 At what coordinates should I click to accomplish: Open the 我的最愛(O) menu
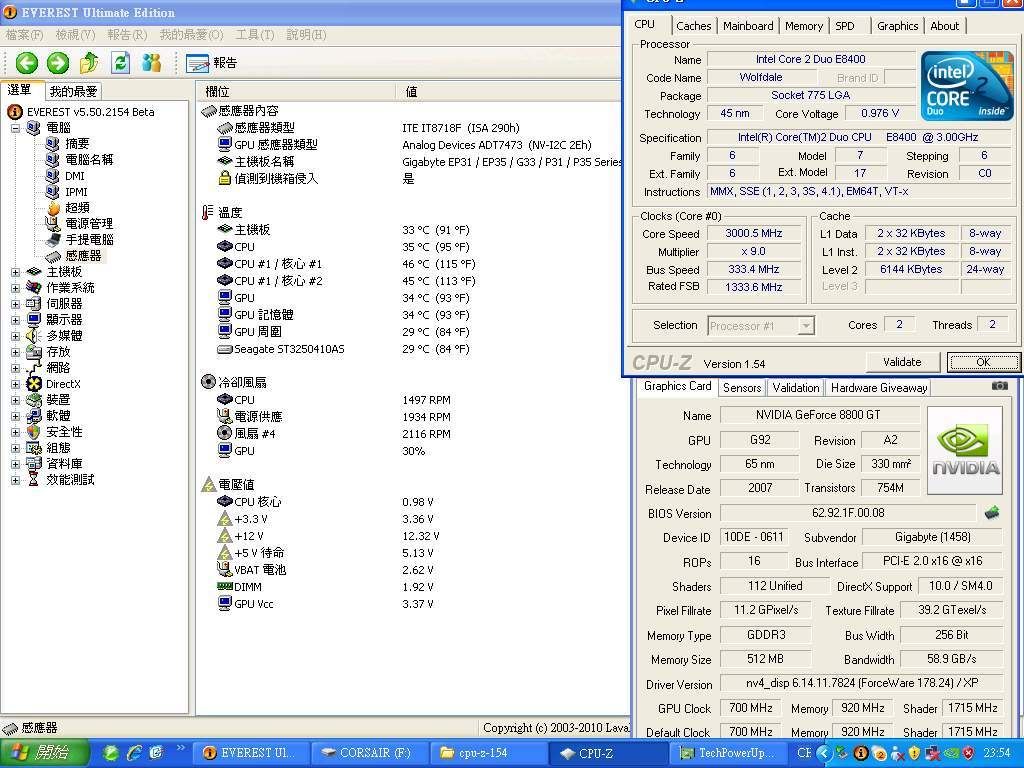tap(191, 35)
